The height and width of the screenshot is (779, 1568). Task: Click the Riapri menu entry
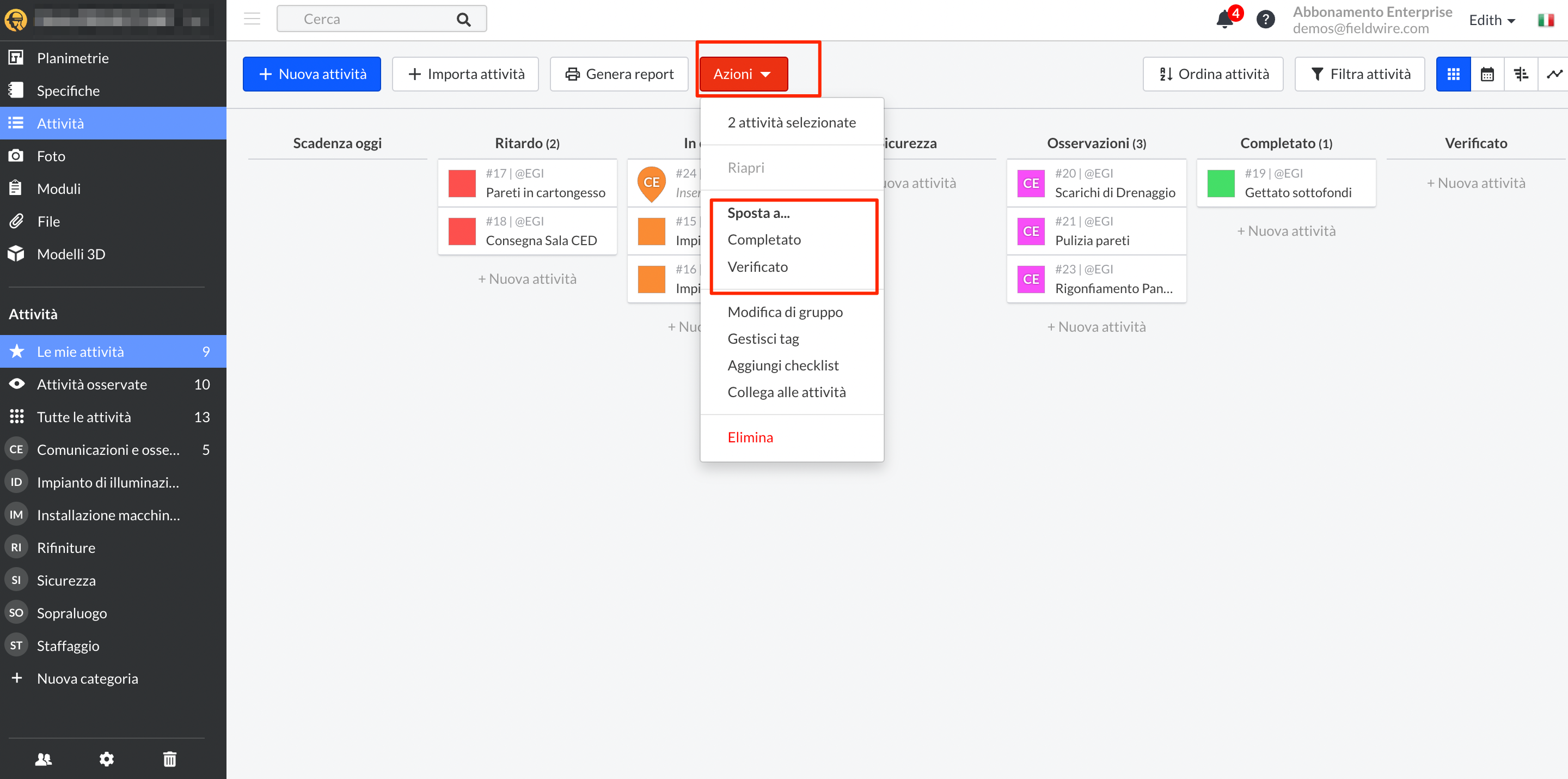click(791, 167)
